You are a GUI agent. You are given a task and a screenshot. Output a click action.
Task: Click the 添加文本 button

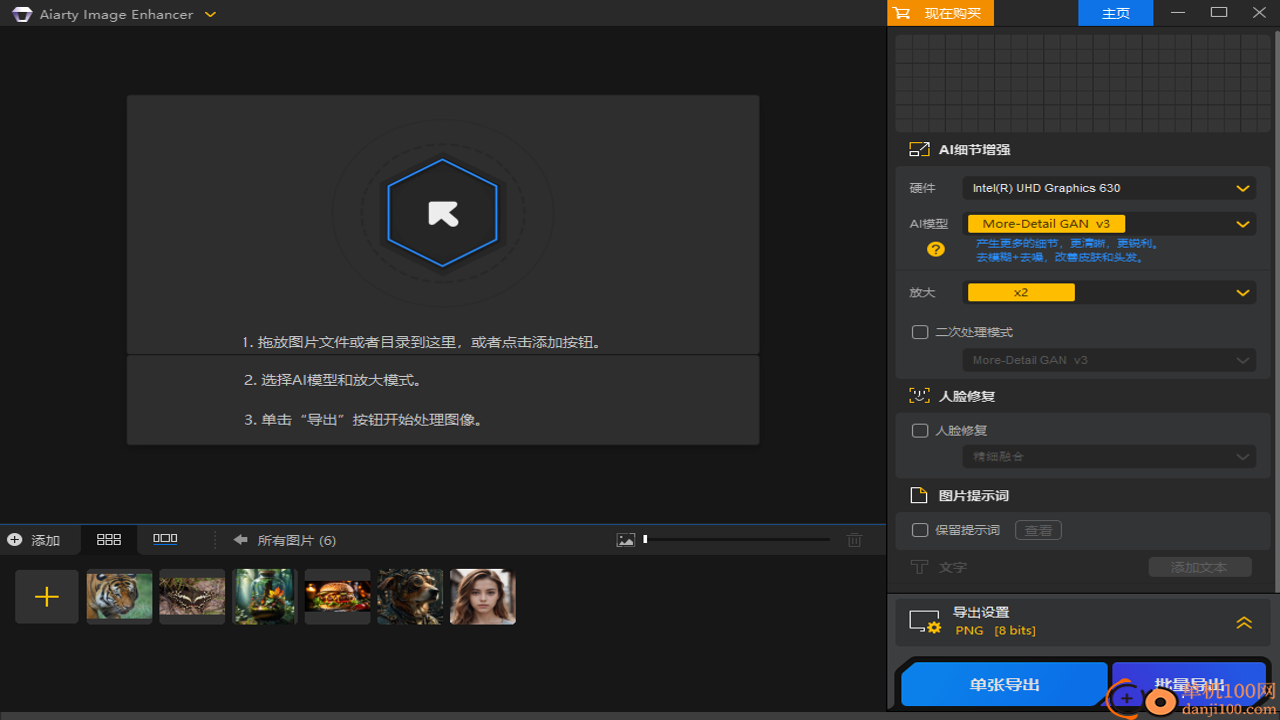click(x=1199, y=567)
